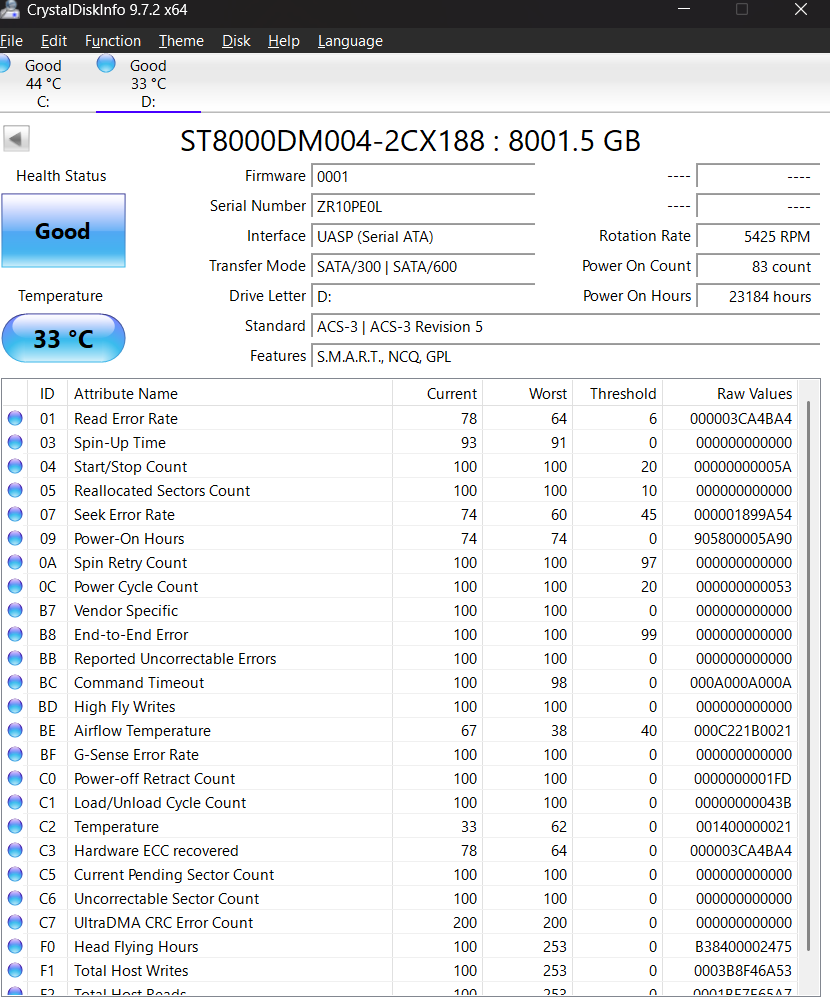The width and height of the screenshot is (830, 1001).
Task: Click the previous disk arrow button
Action: (17, 139)
